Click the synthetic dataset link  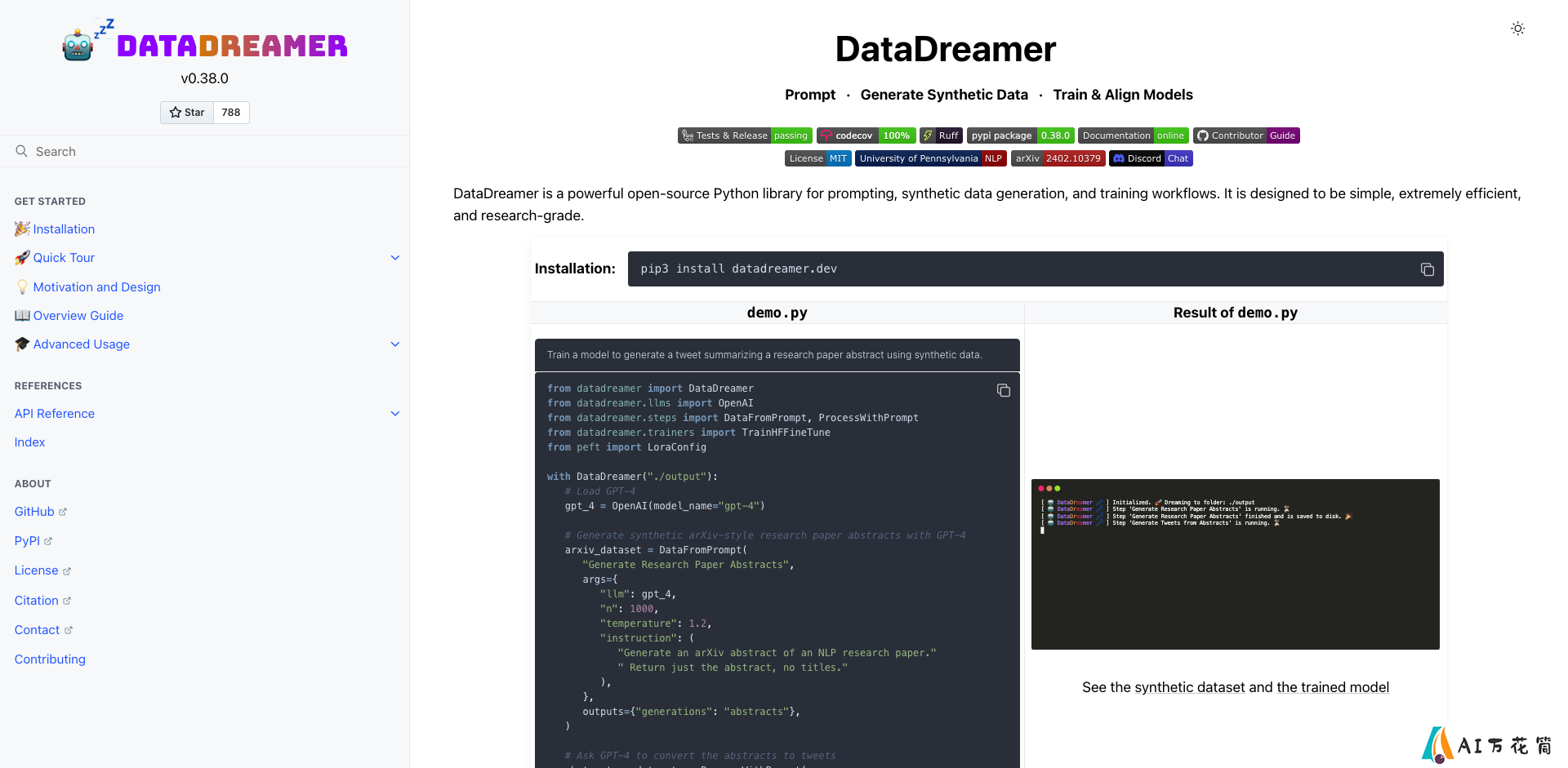[x=1190, y=687]
